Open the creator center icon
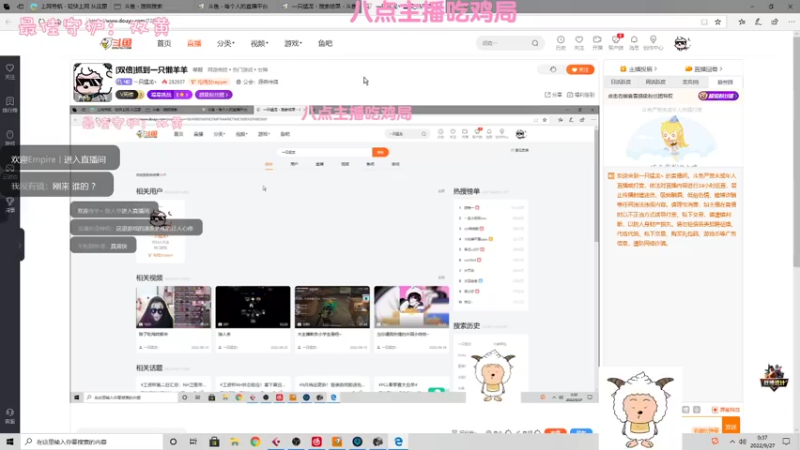The width and height of the screenshot is (800, 450). click(x=653, y=42)
